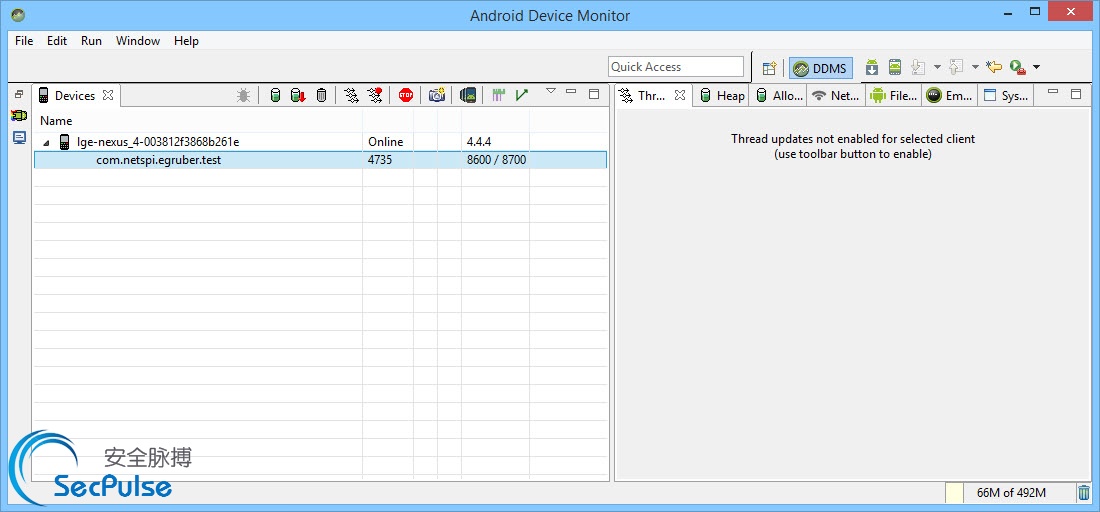The width and height of the screenshot is (1100, 512).
Task: Click the Debug selected process bug icon
Action: (243, 95)
